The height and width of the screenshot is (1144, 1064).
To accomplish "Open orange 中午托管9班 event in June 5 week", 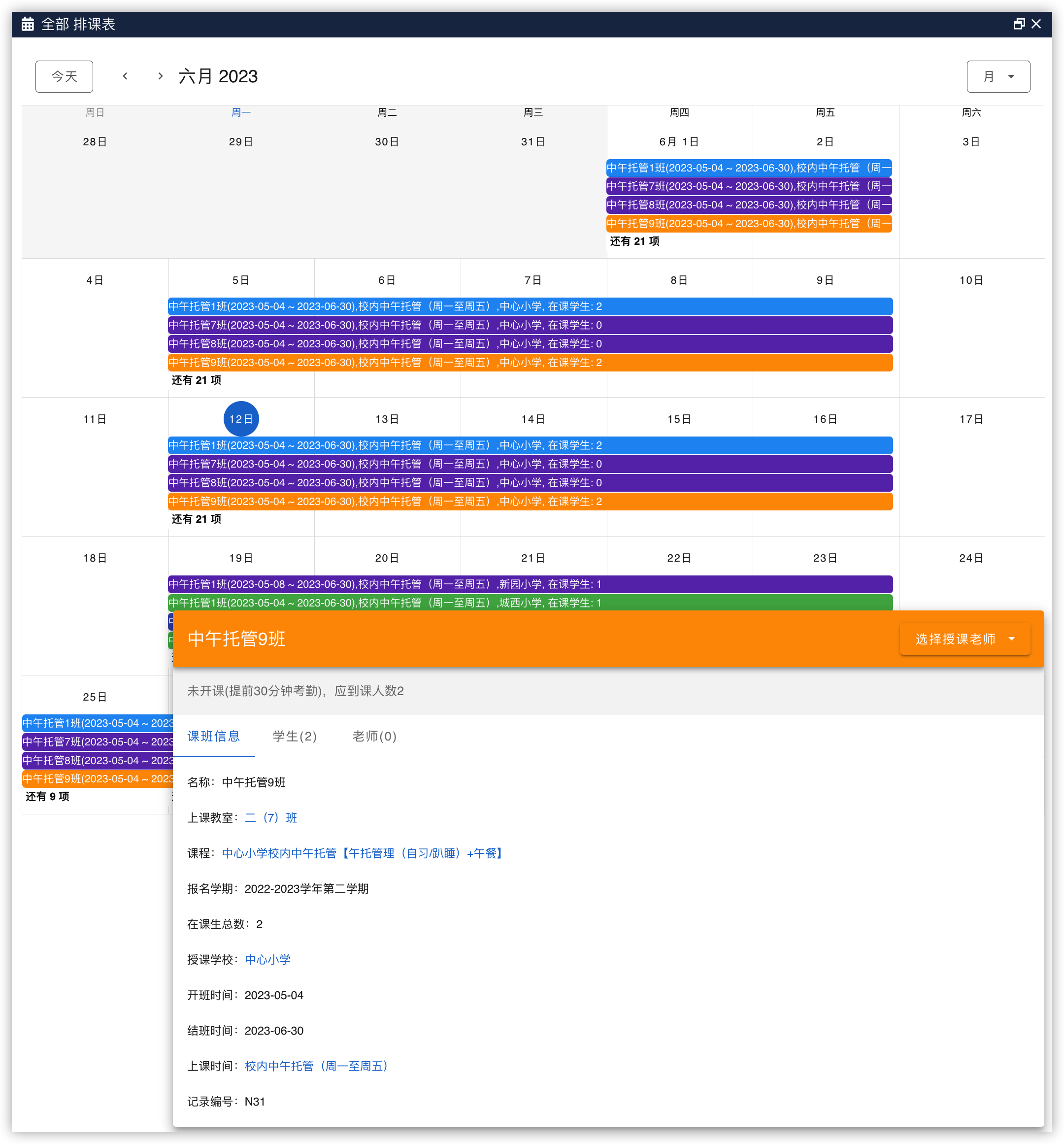I will click(530, 363).
